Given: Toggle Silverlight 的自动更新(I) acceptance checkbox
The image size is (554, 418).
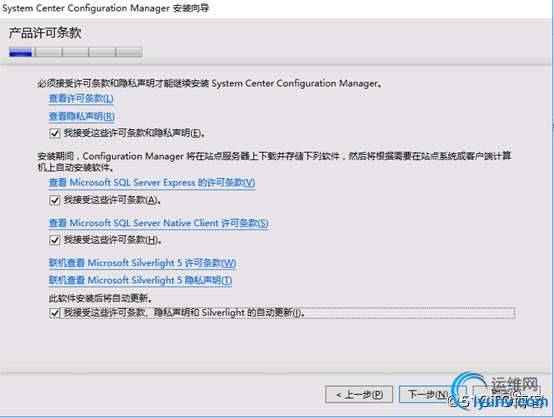Looking at the screenshot, I should 54,313.
